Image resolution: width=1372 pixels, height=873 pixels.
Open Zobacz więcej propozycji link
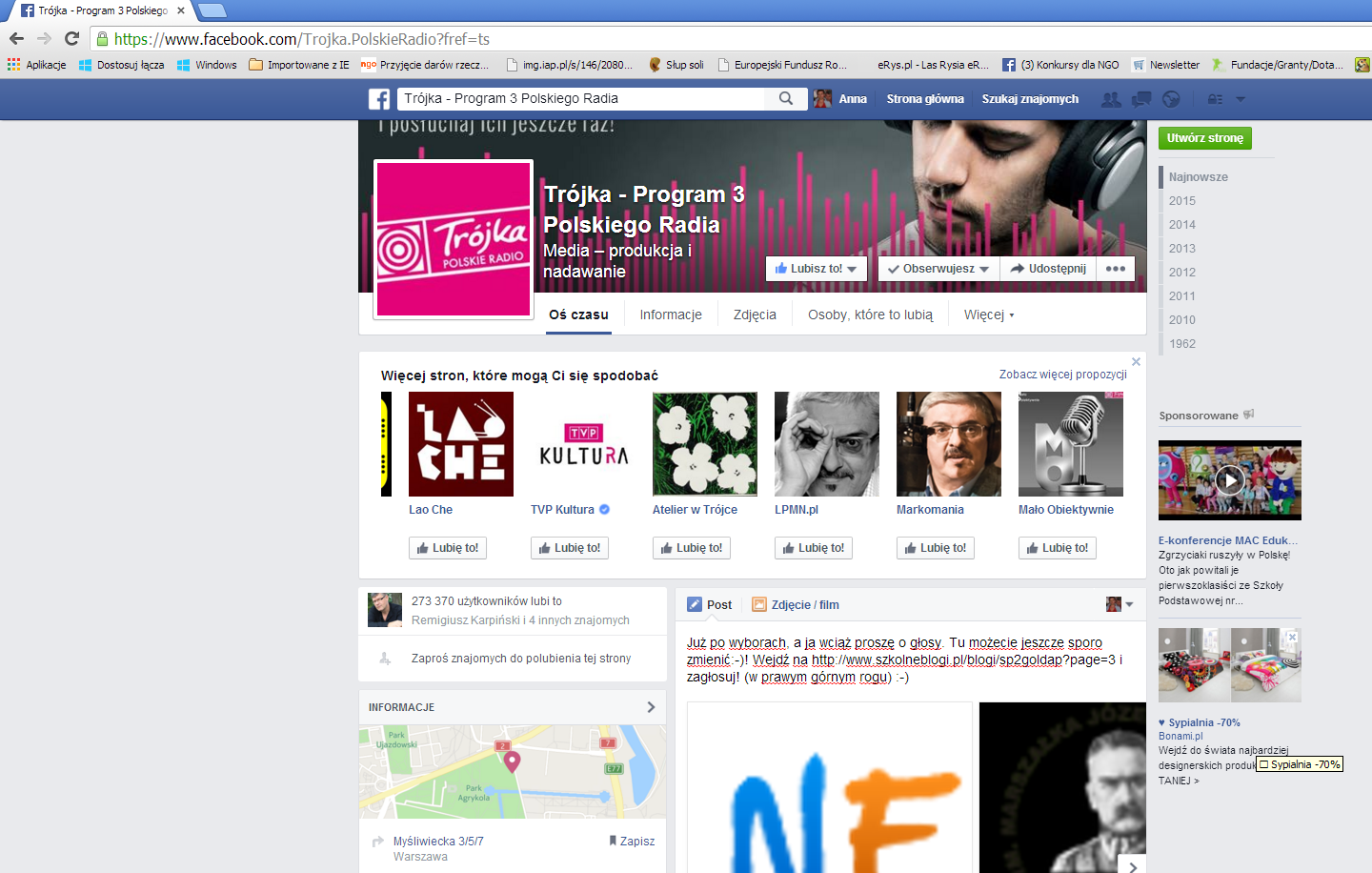tap(1063, 375)
